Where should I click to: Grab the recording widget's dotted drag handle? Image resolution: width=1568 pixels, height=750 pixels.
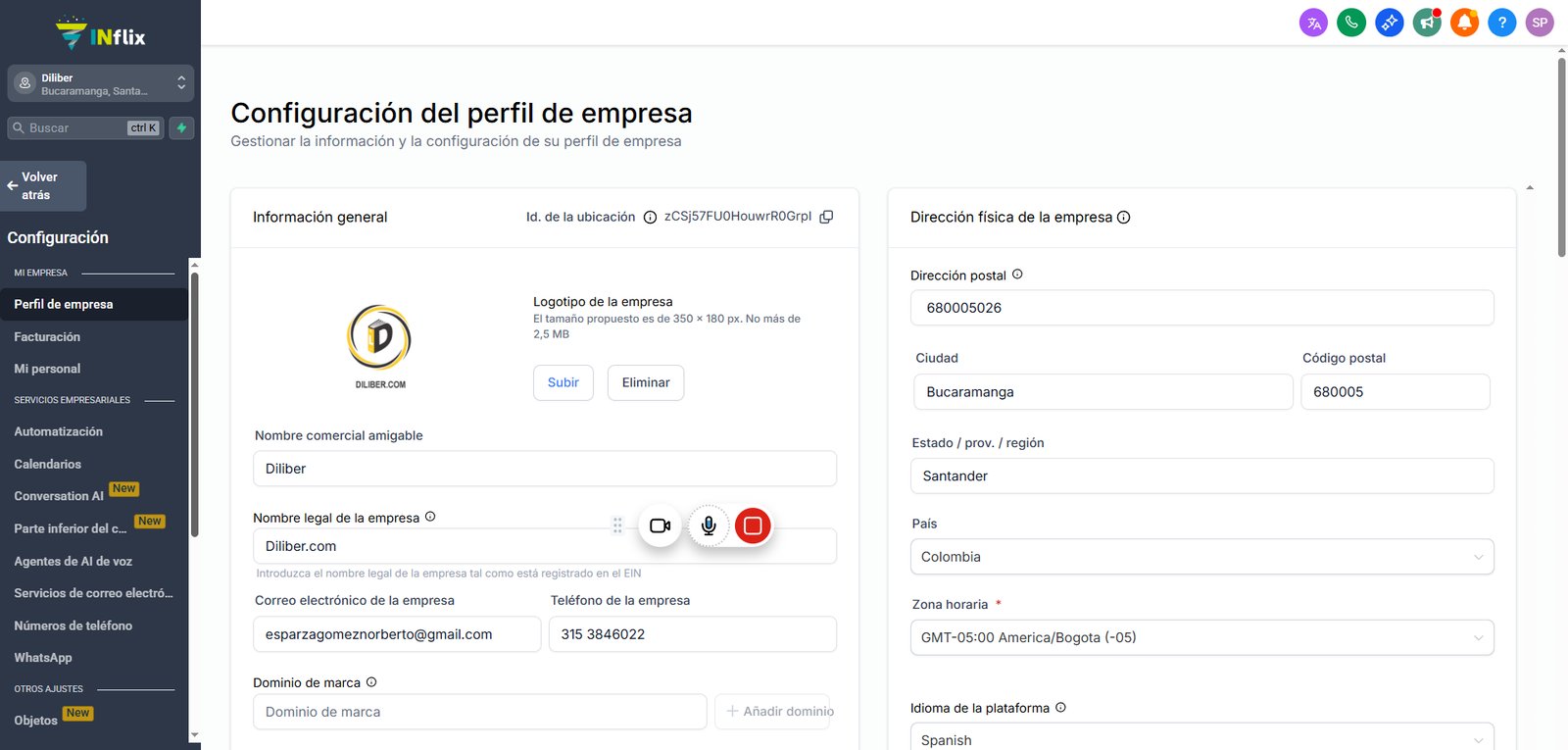(617, 525)
